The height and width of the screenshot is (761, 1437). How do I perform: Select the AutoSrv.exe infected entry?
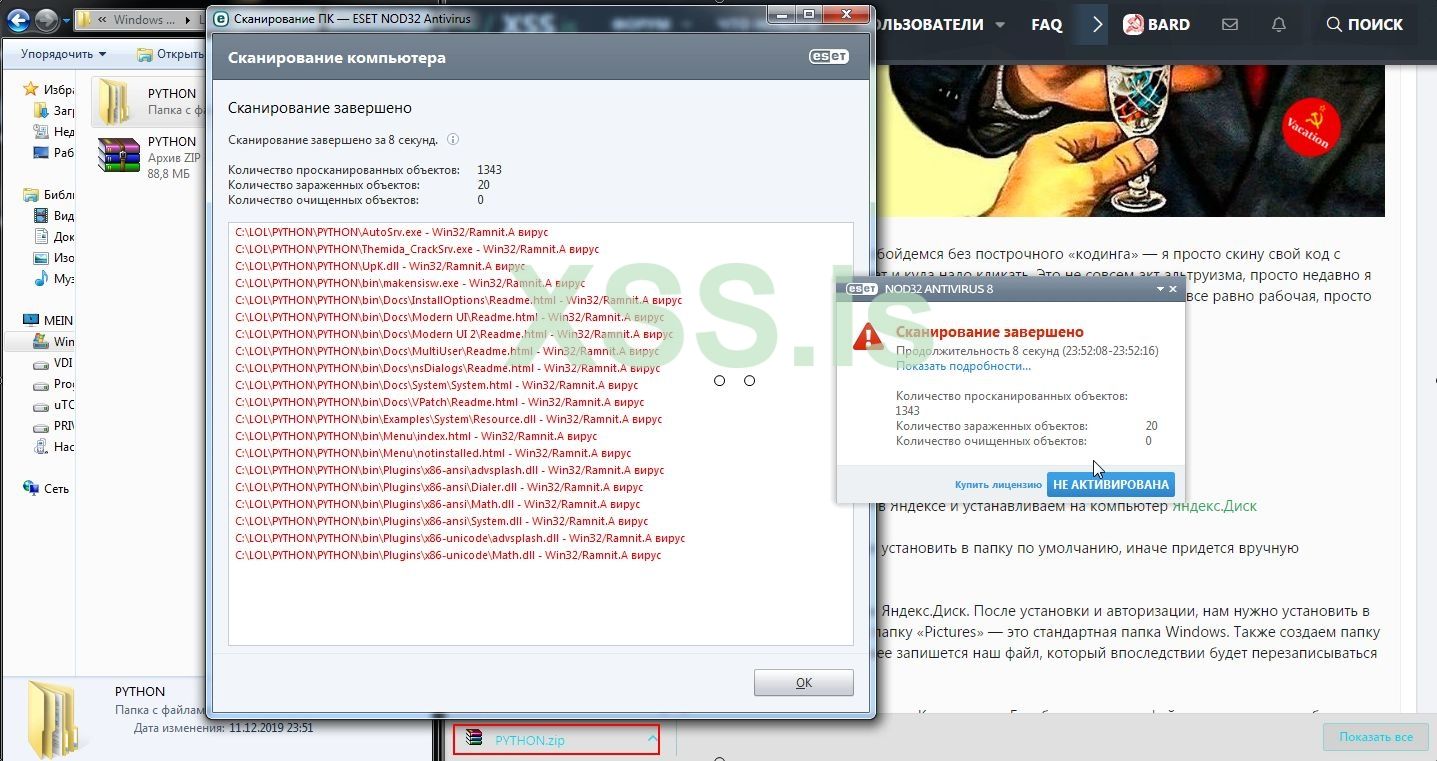pos(392,232)
